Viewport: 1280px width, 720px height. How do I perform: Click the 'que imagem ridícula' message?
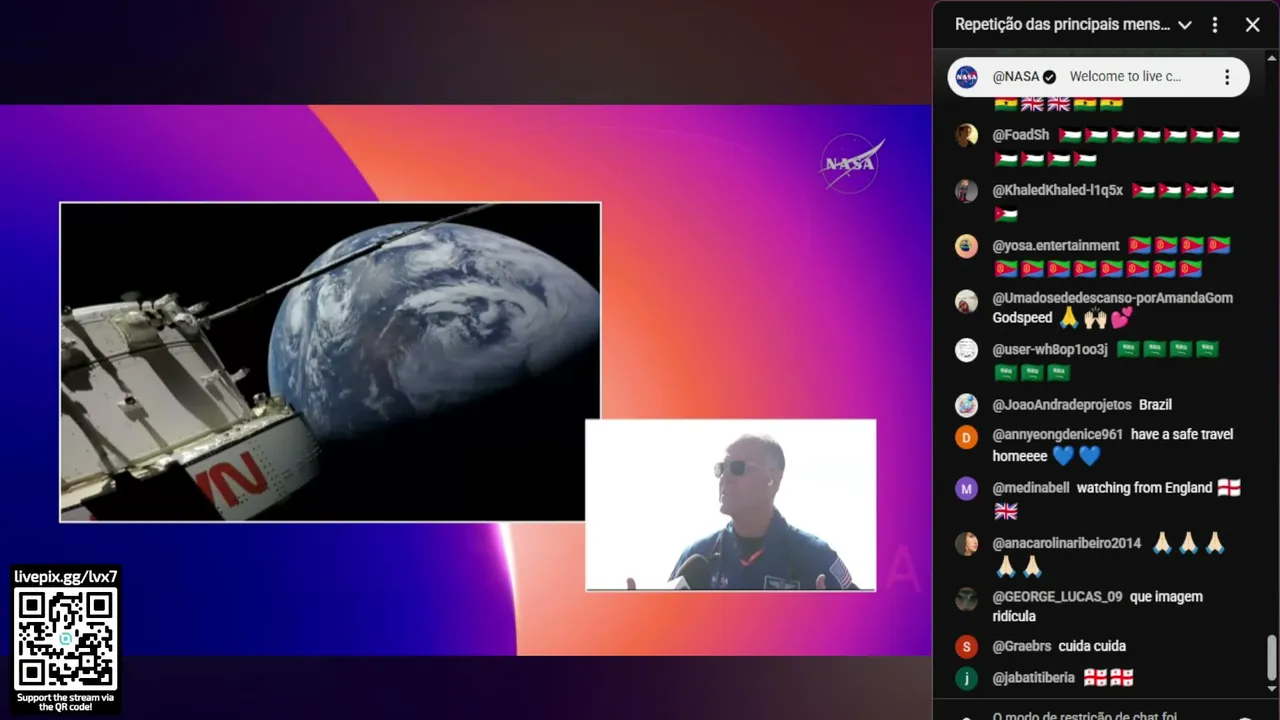tap(1097, 607)
